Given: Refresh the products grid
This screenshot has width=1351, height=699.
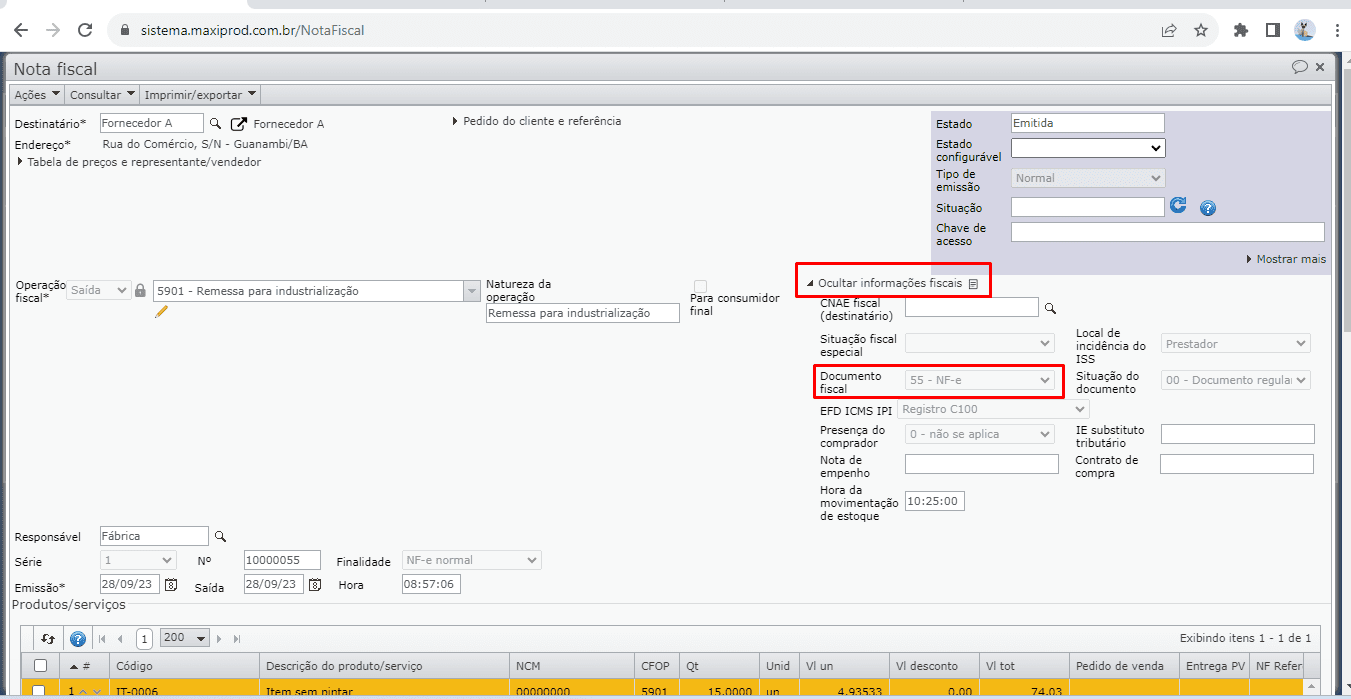Looking at the screenshot, I should point(48,638).
